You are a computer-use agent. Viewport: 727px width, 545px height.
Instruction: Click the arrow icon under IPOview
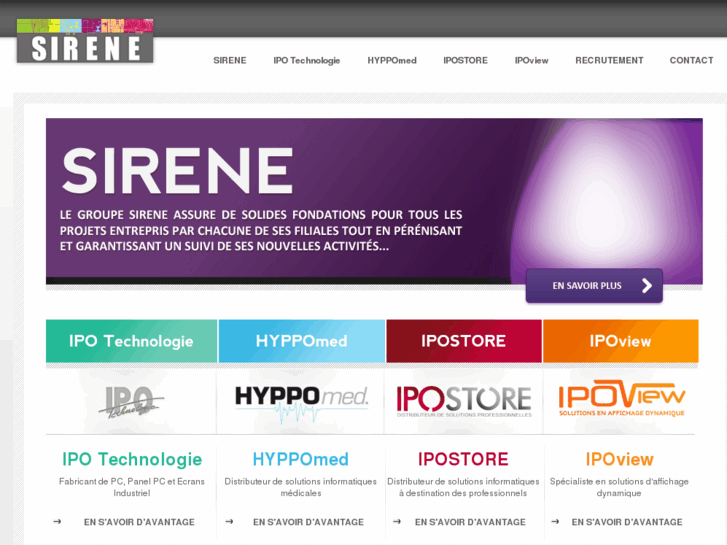click(x=555, y=522)
